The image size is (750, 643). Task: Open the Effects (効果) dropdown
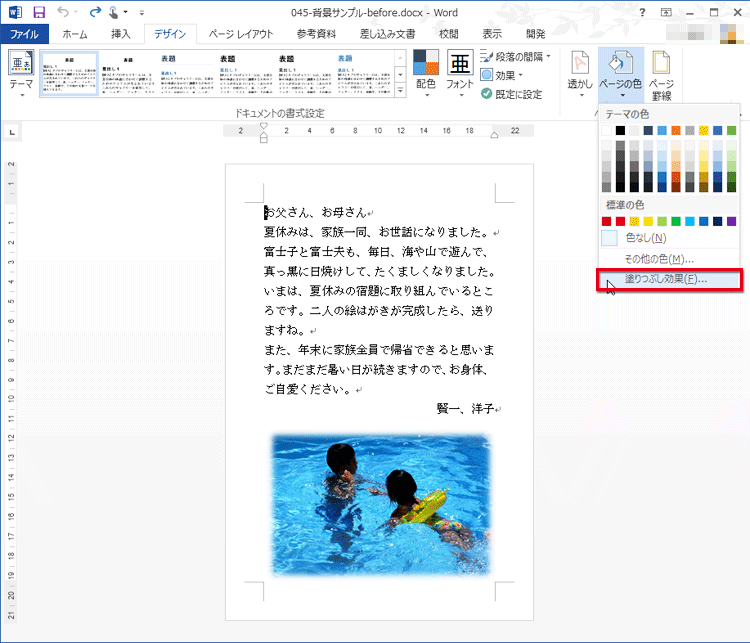click(x=501, y=76)
